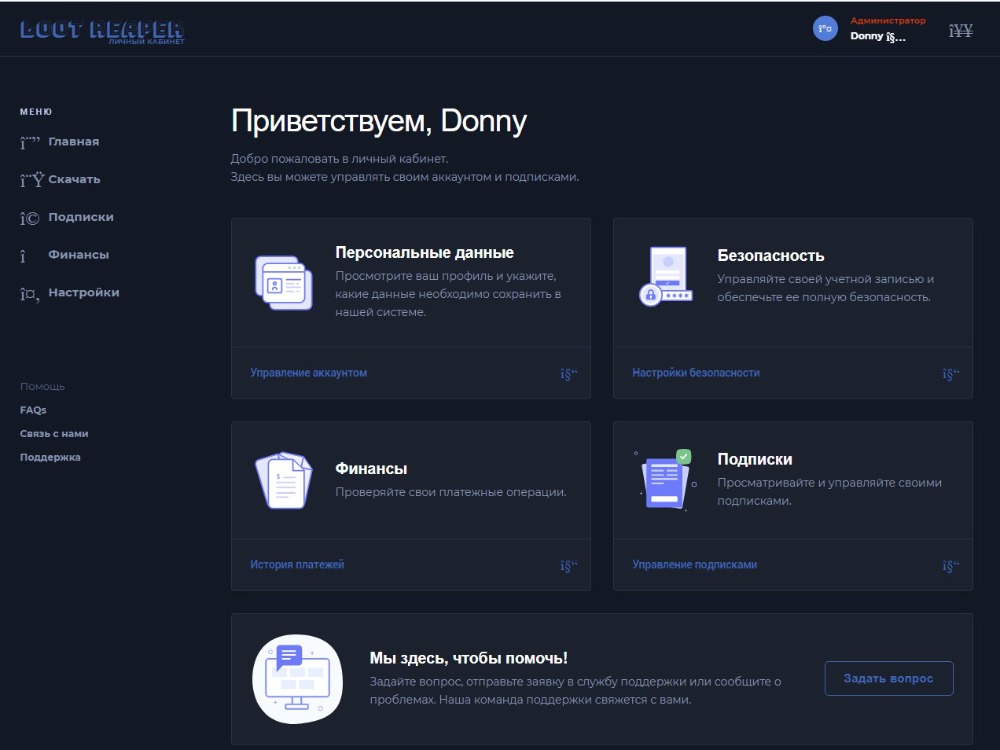Click the Безопасность card illustration icon
This screenshot has height=750, width=1000.
pos(664,275)
